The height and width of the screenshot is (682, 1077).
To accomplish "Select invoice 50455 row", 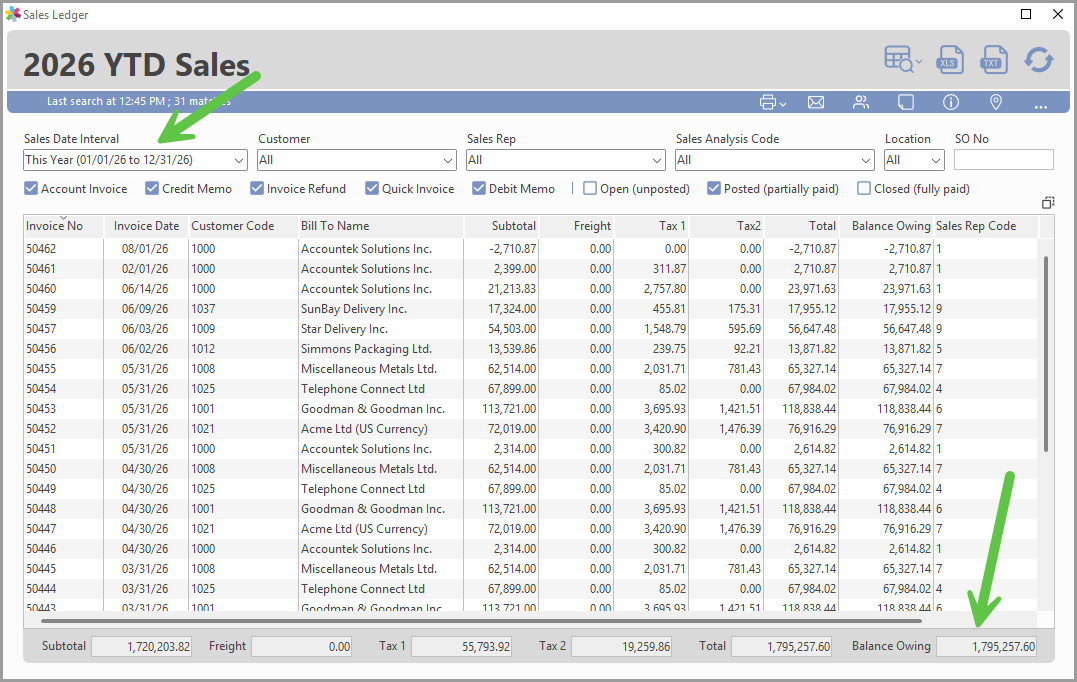I will pyautogui.click(x=530, y=369).
